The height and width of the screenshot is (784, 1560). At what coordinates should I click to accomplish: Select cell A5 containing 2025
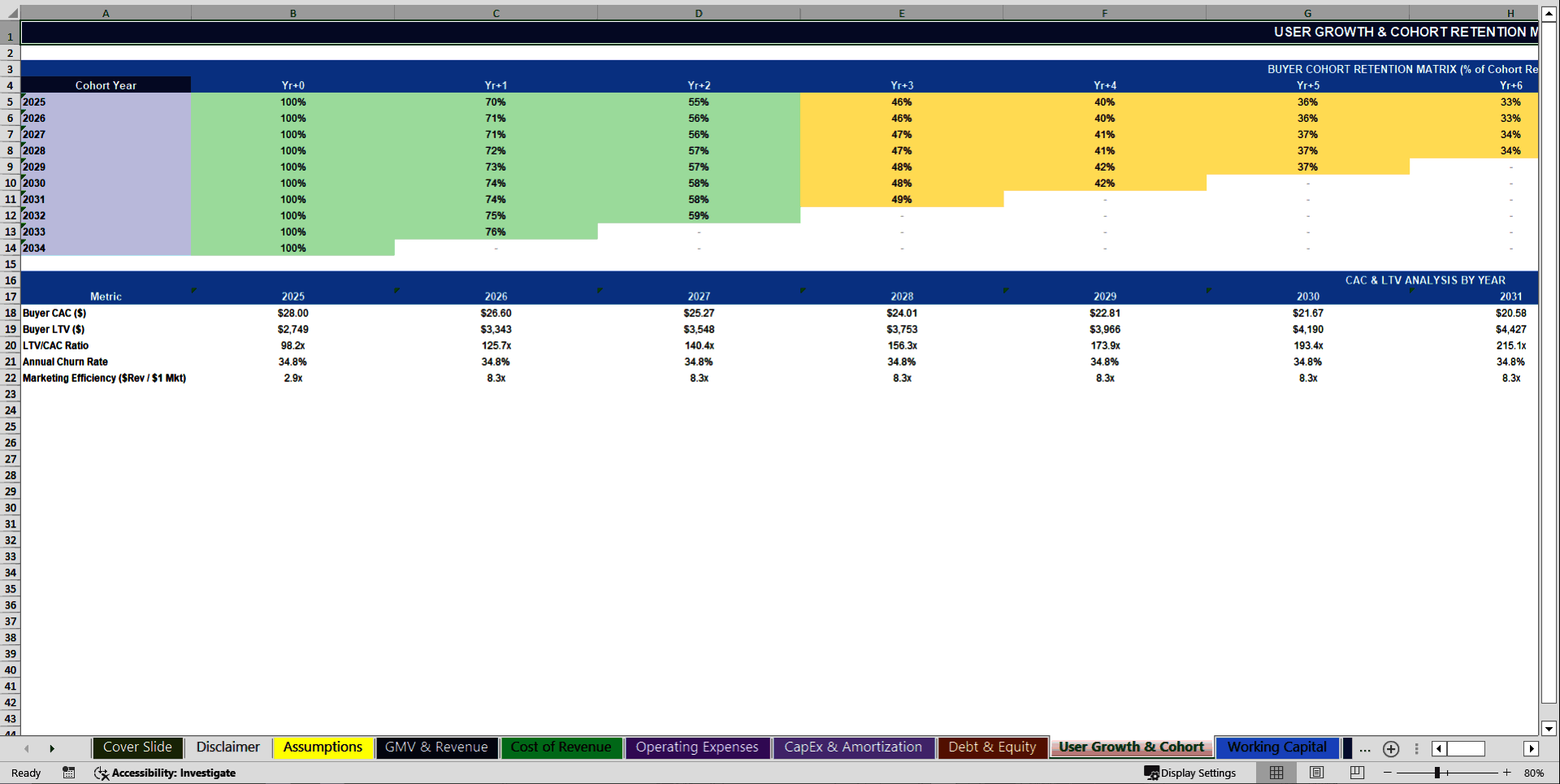point(106,102)
